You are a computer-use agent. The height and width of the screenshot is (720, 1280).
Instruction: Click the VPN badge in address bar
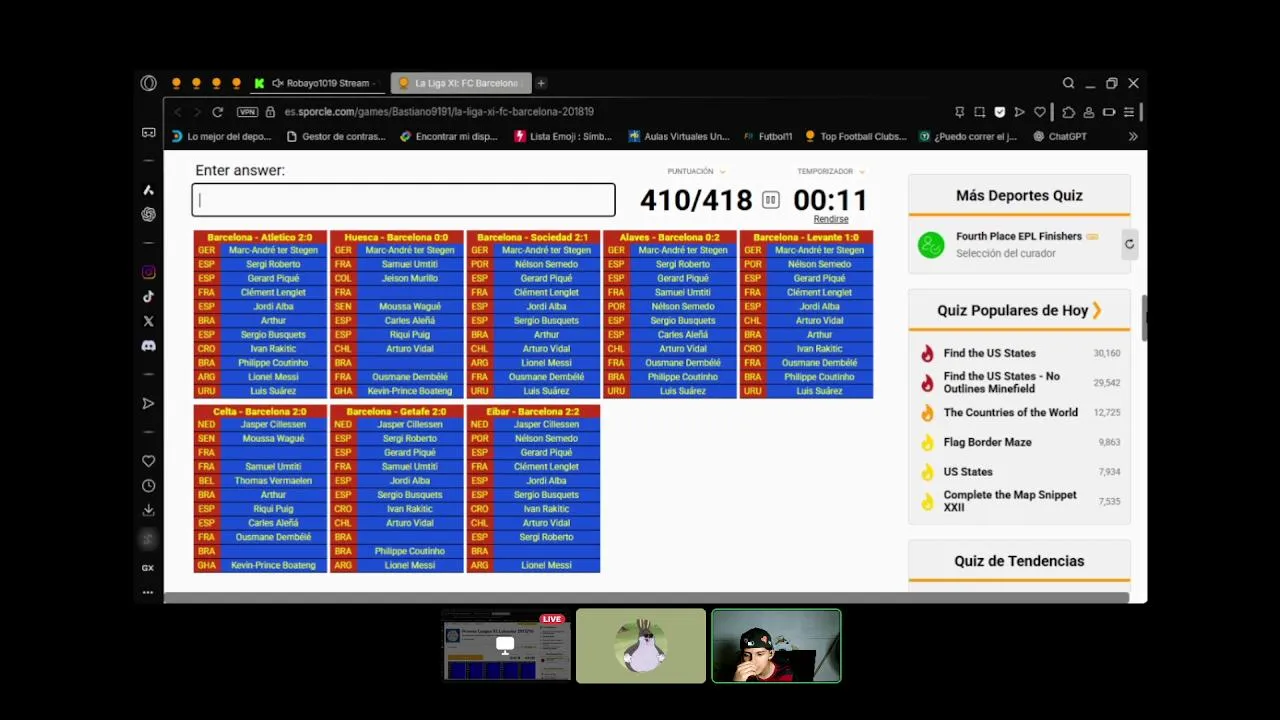tap(247, 112)
